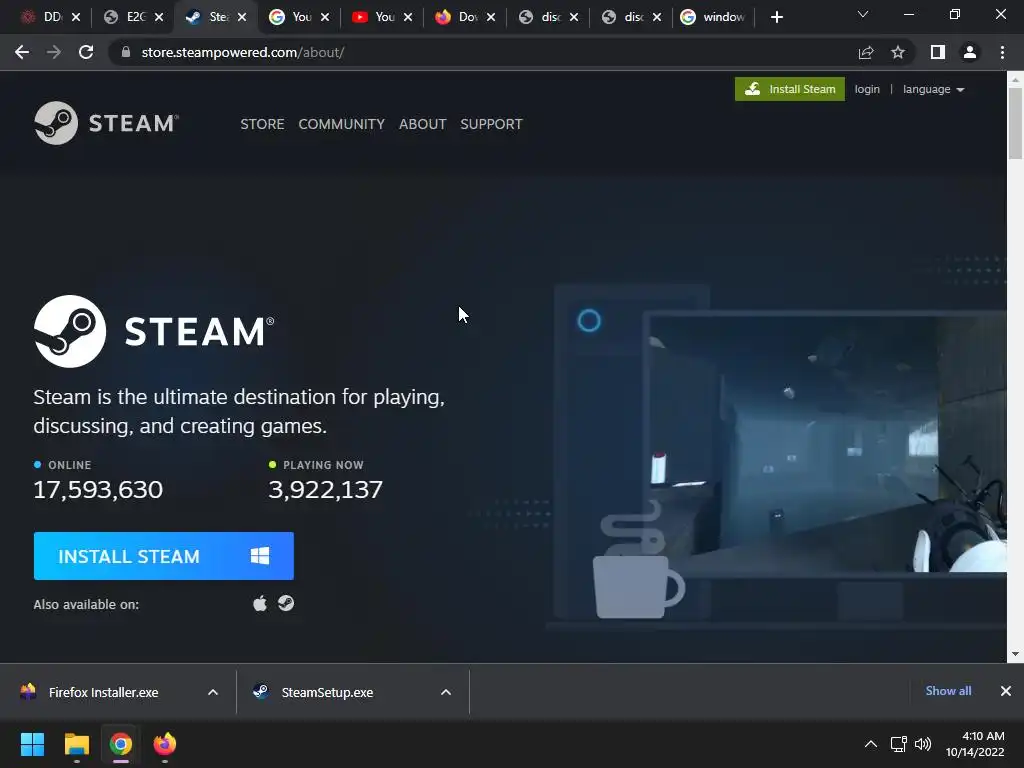Choose the SteamOS download icon
This screenshot has height=768, width=1024.
point(286,603)
